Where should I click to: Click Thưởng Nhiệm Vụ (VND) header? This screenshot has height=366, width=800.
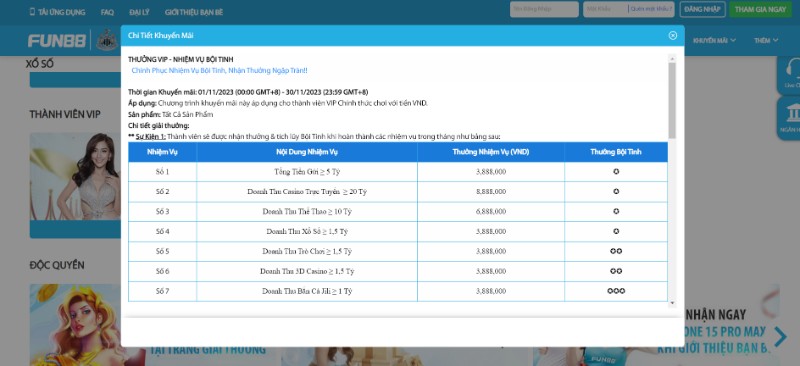(x=491, y=152)
